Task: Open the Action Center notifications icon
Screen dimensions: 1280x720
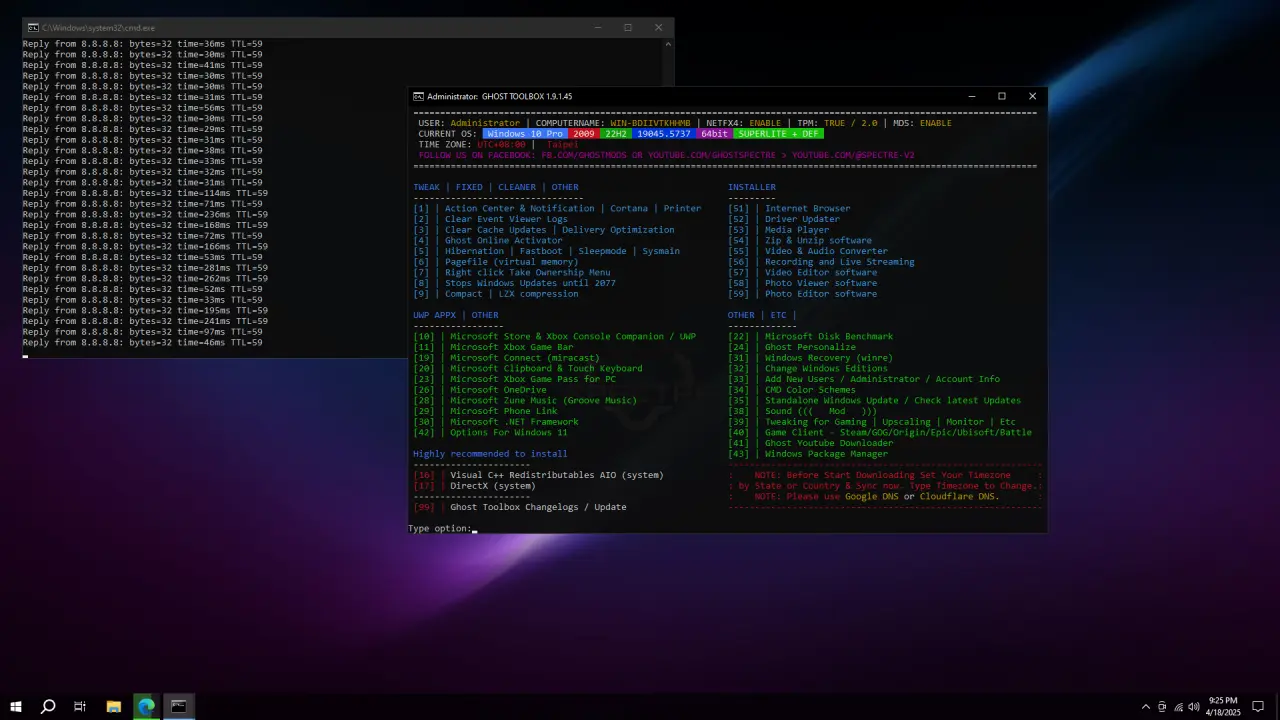Action: [x=1259, y=706]
